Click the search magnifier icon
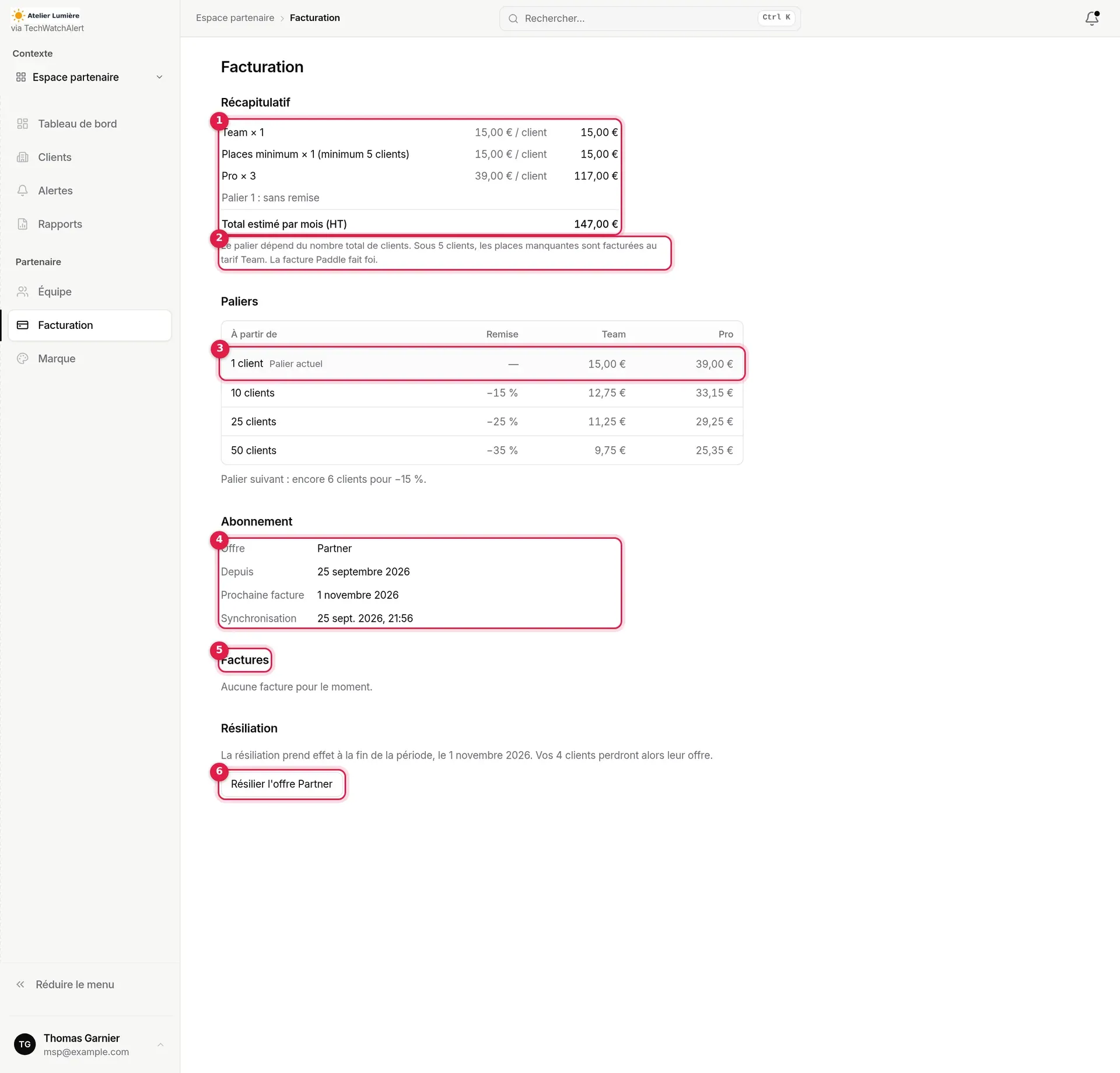The width and height of the screenshot is (1120, 1073). coord(513,19)
